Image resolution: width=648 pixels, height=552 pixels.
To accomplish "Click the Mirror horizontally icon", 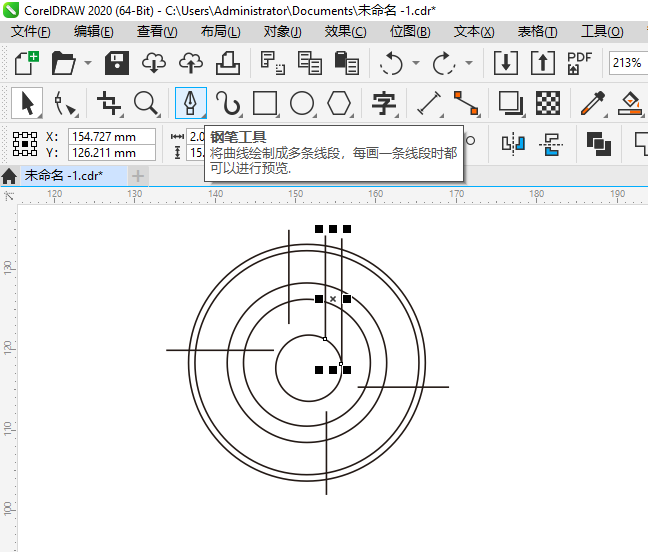I will coord(513,144).
